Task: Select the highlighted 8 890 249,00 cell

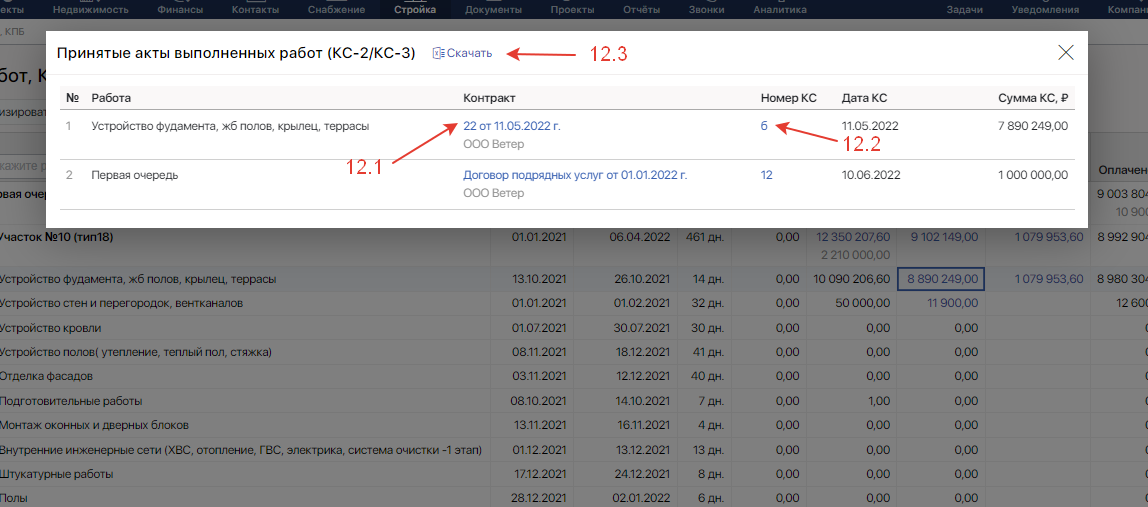Action: (x=941, y=279)
